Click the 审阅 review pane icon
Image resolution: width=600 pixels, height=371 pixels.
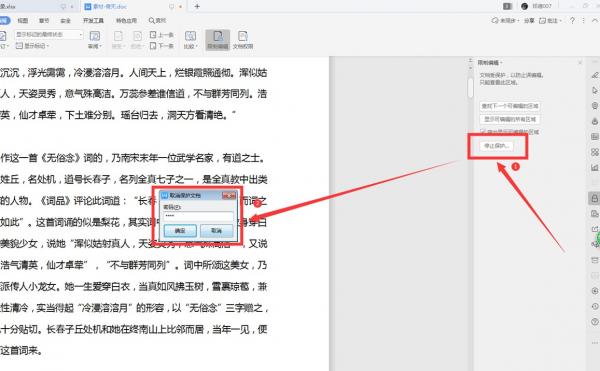pyautogui.click(x=95, y=40)
